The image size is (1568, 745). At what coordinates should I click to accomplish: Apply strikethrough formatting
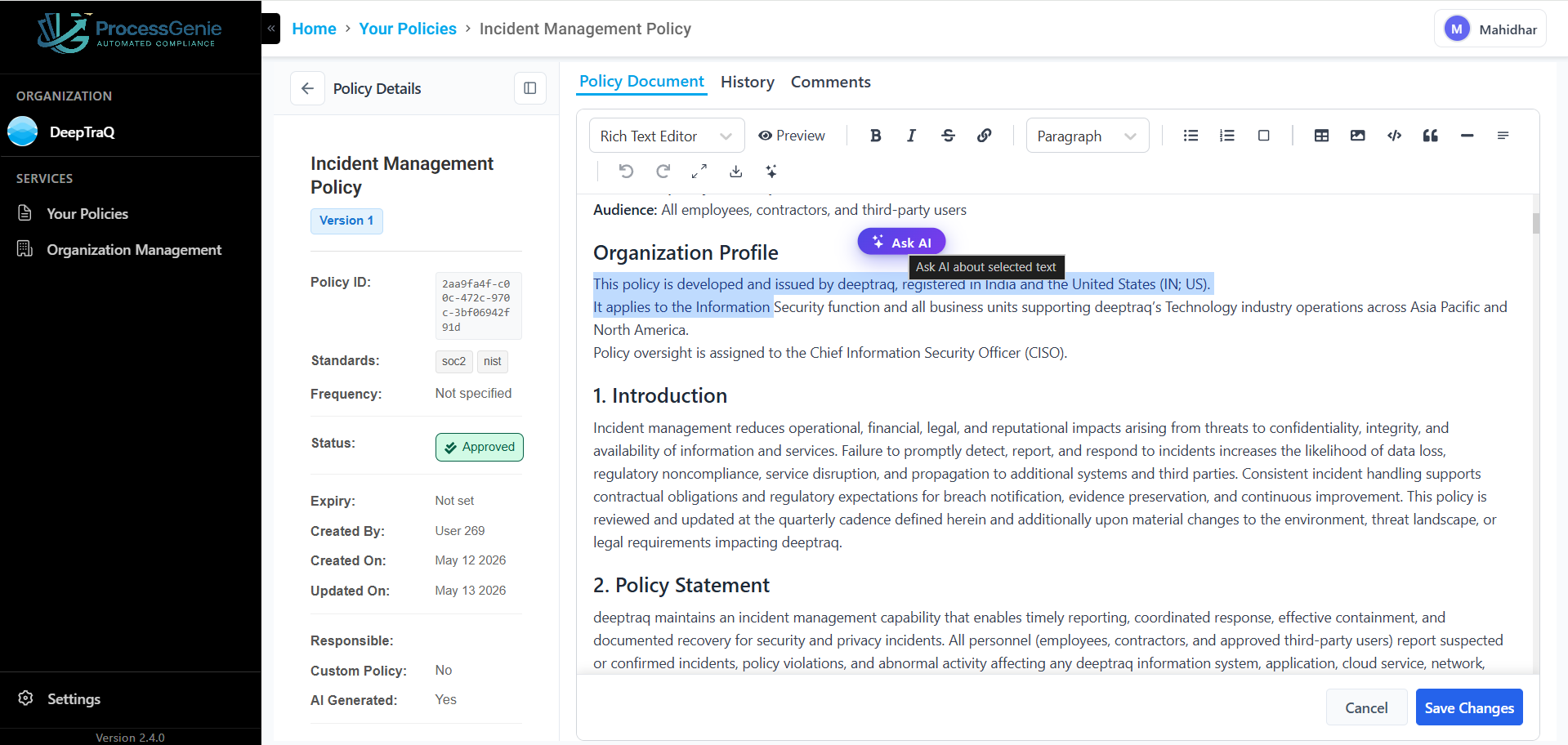[948, 136]
